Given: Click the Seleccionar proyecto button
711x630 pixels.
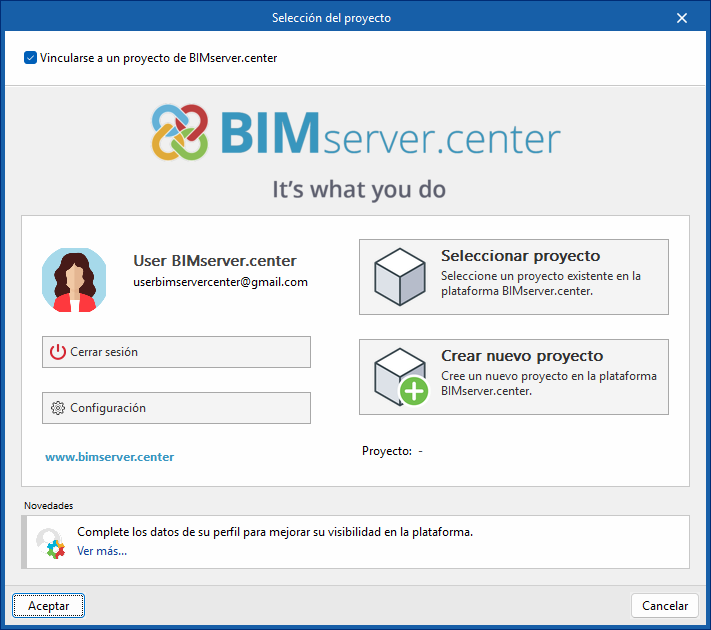Looking at the screenshot, I should (x=514, y=277).
